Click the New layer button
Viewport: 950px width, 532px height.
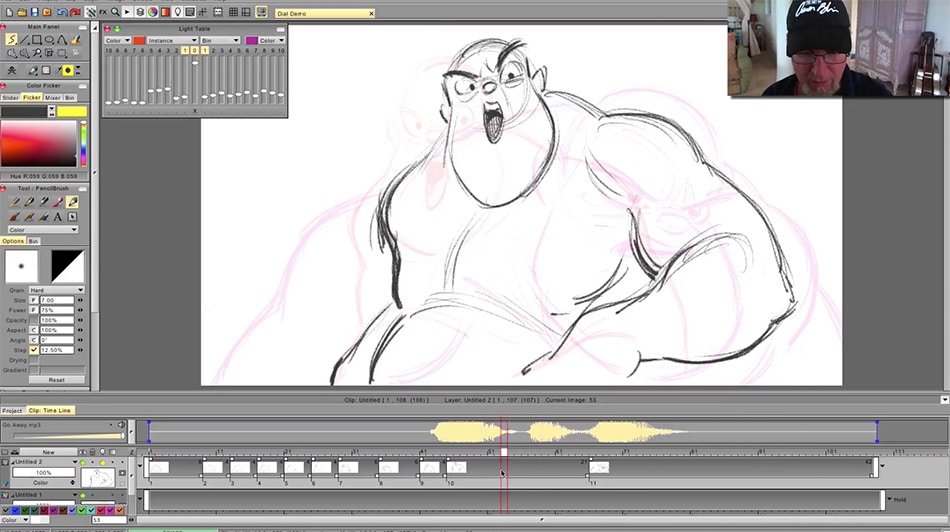click(48, 452)
